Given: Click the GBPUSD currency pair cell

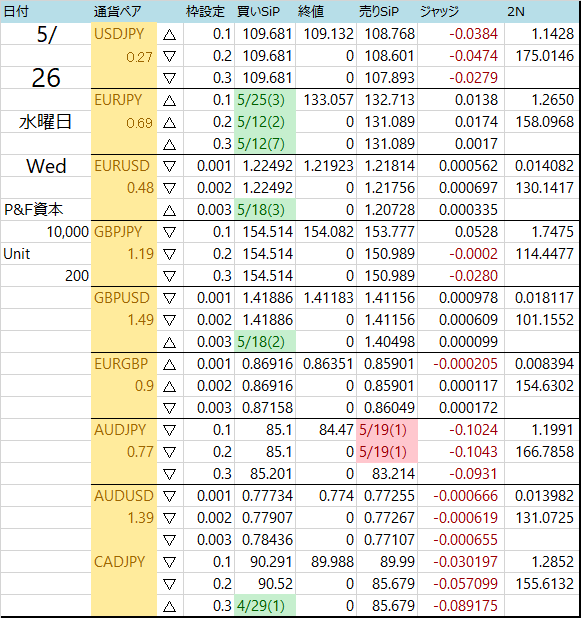Looking at the screenshot, I should click(x=122, y=298).
